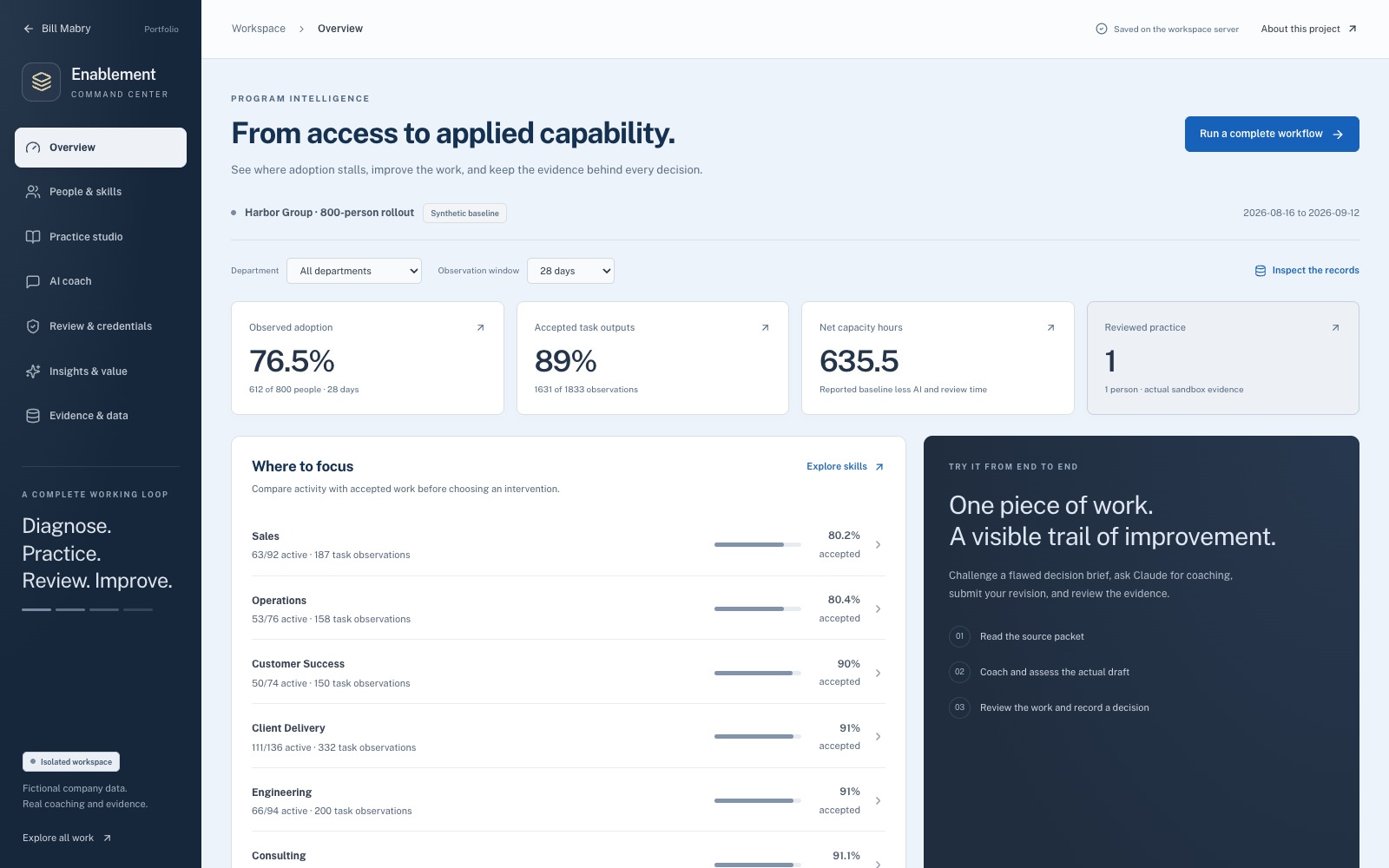Open Insights & value section
Screen dimensions: 1389x868
coord(101,372)
